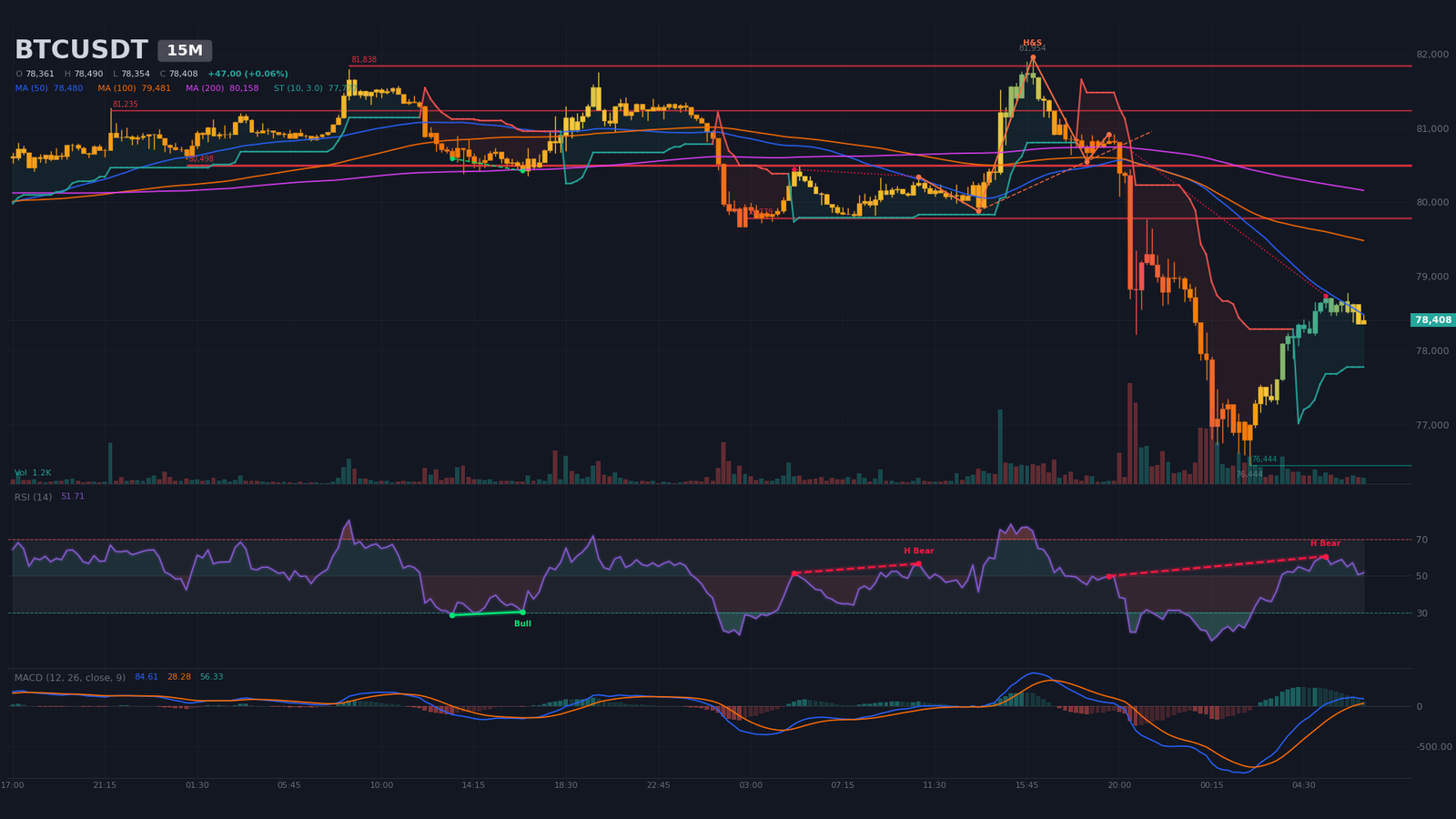This screenshot has height=819, width=1456.
Task: Click the -500.00 MACD axis label
Action: click(1433, 747)
